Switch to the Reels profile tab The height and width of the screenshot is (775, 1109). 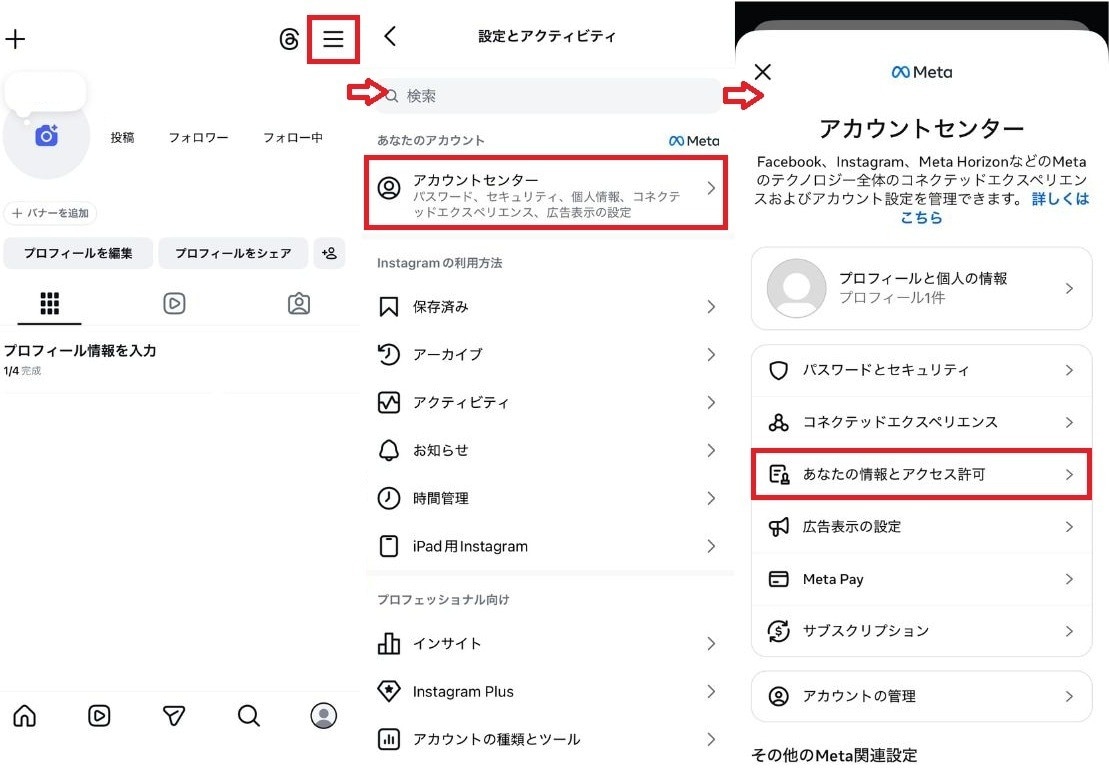(174, 304)
